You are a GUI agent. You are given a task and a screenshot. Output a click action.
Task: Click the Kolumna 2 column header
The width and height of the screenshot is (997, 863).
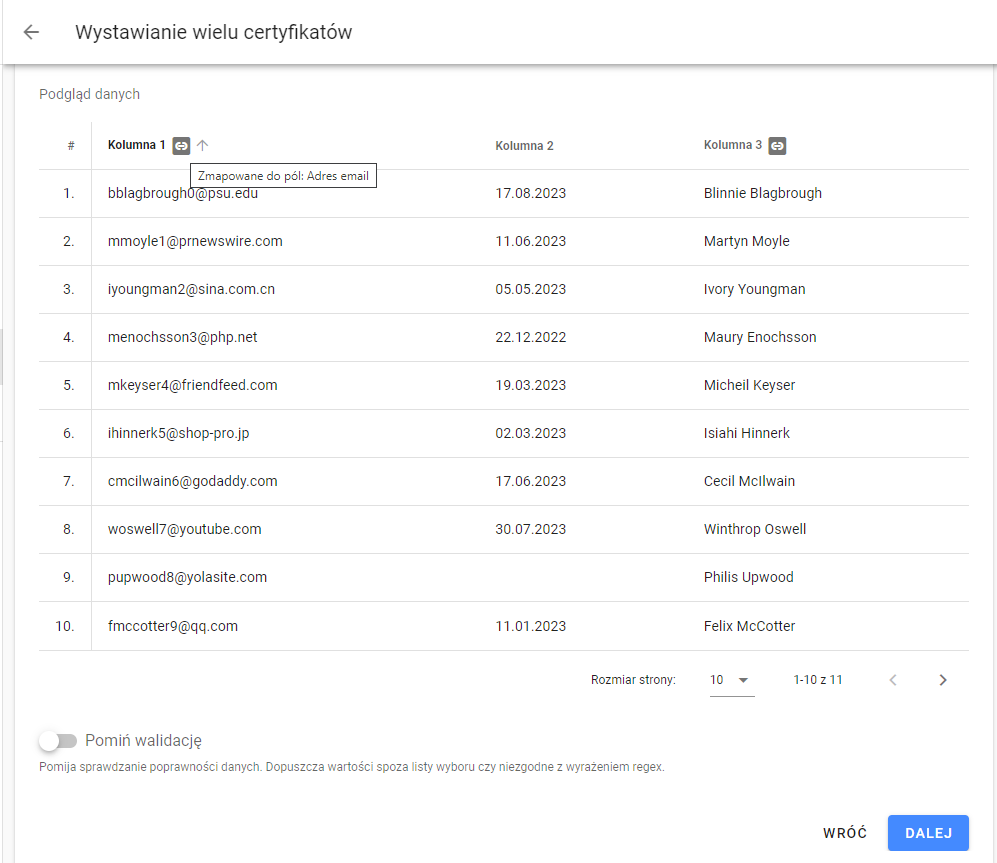point(524,146)
